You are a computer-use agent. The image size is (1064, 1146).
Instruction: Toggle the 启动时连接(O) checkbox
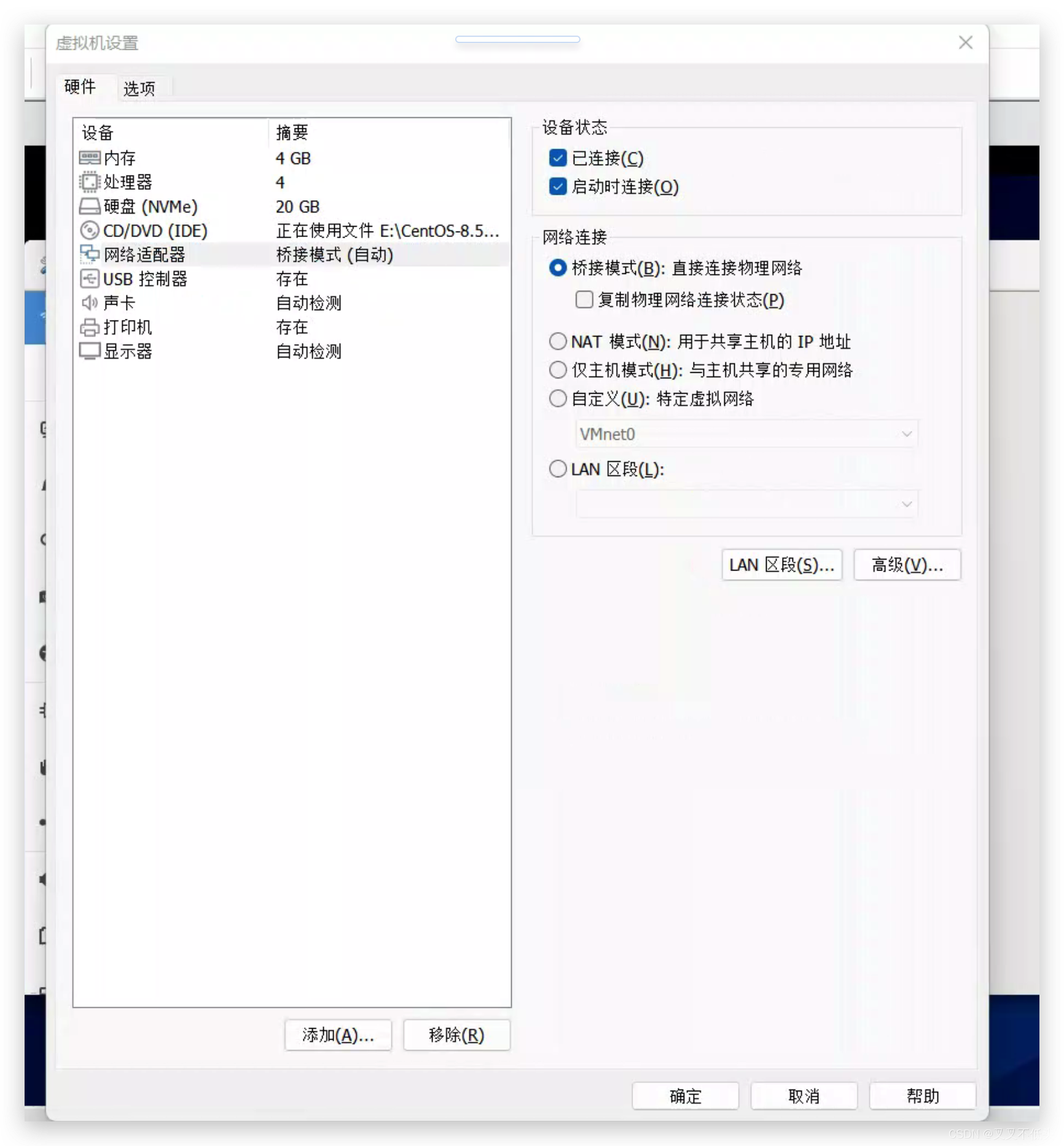[x=558, y=186]
